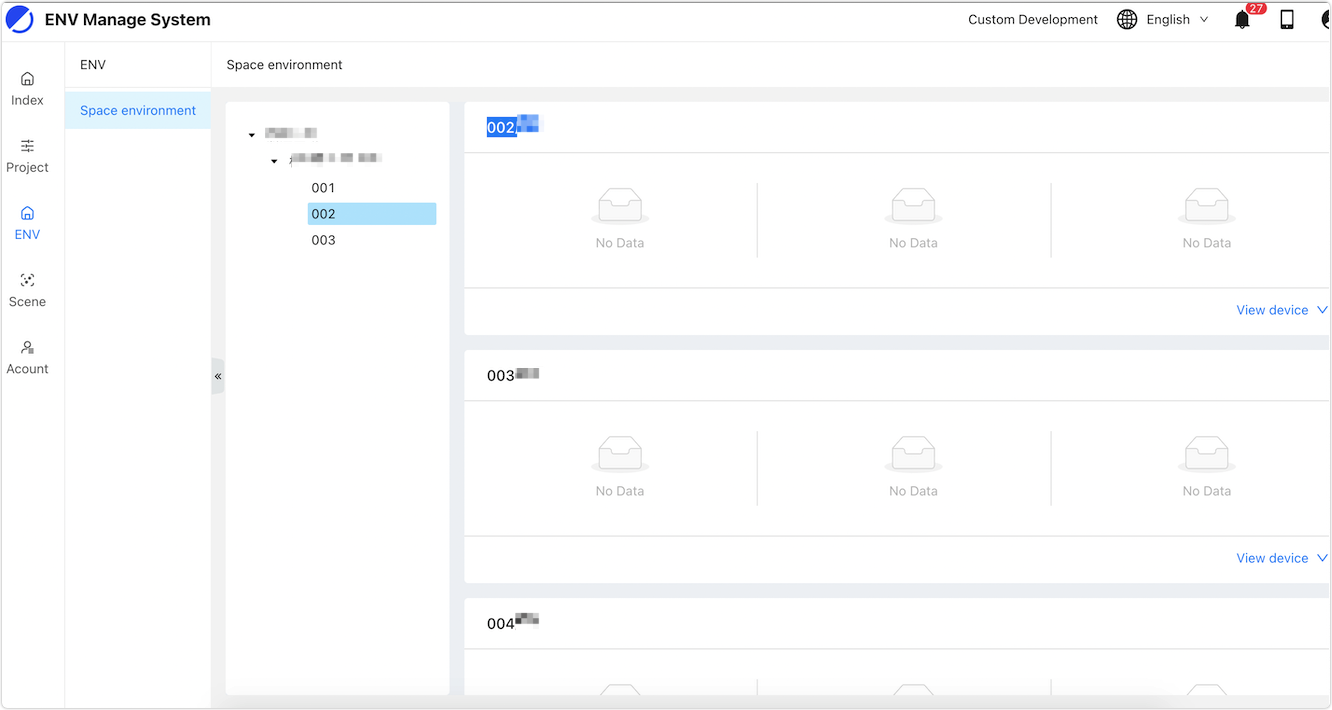Select tree item 003

tap(323, 240)
